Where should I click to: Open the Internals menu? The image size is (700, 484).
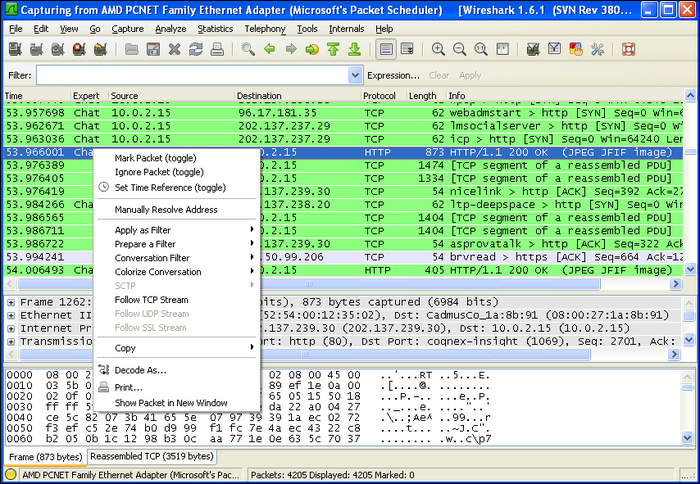(x=346, y=29)
